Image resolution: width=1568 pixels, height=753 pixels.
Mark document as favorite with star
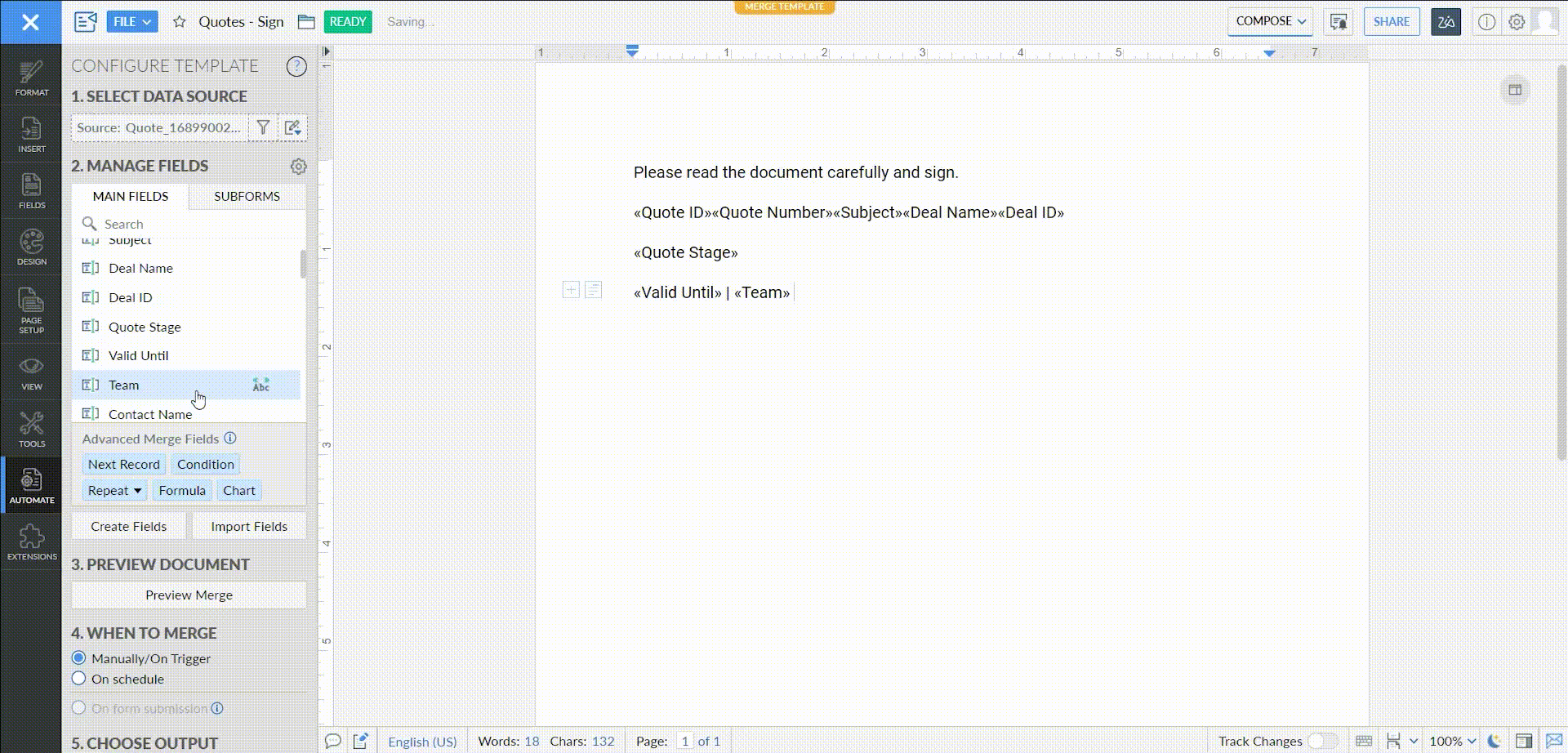click(180, 22)
